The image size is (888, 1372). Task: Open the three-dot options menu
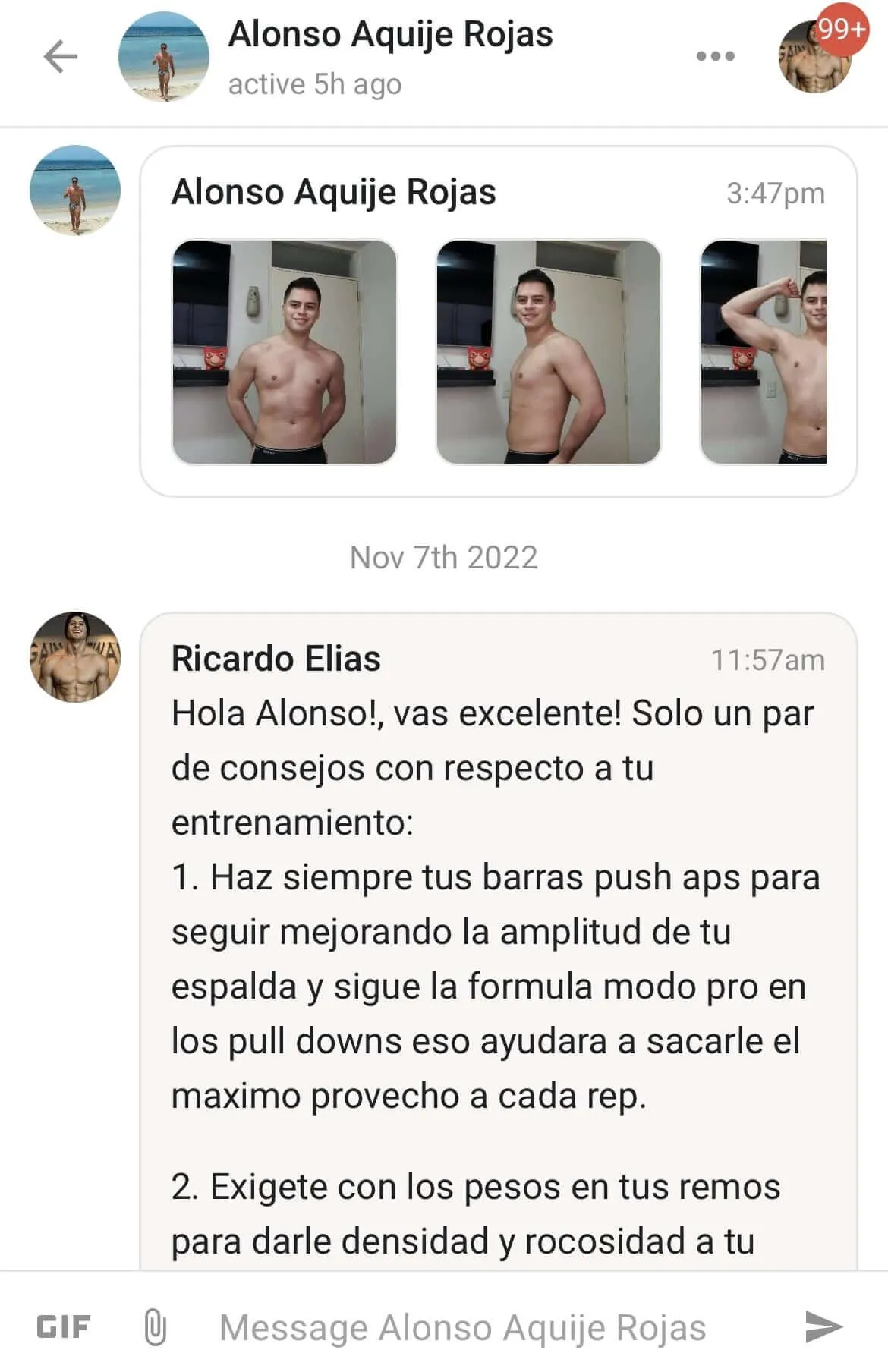716,56
